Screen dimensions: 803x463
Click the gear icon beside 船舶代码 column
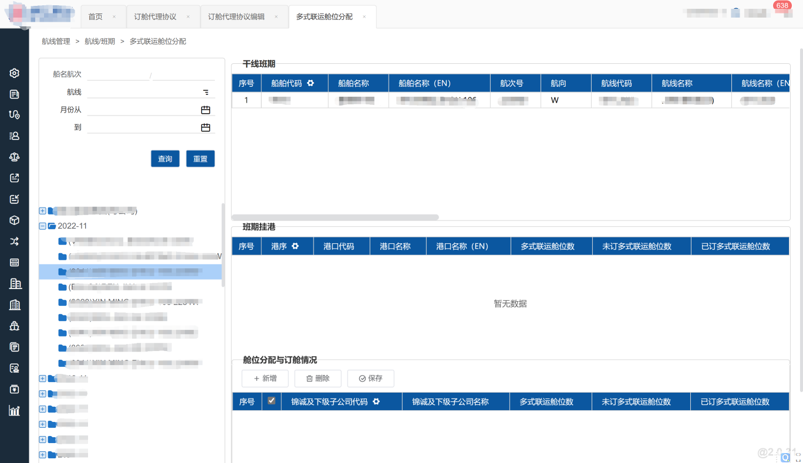pyautogui.click(x=310, y=84)
